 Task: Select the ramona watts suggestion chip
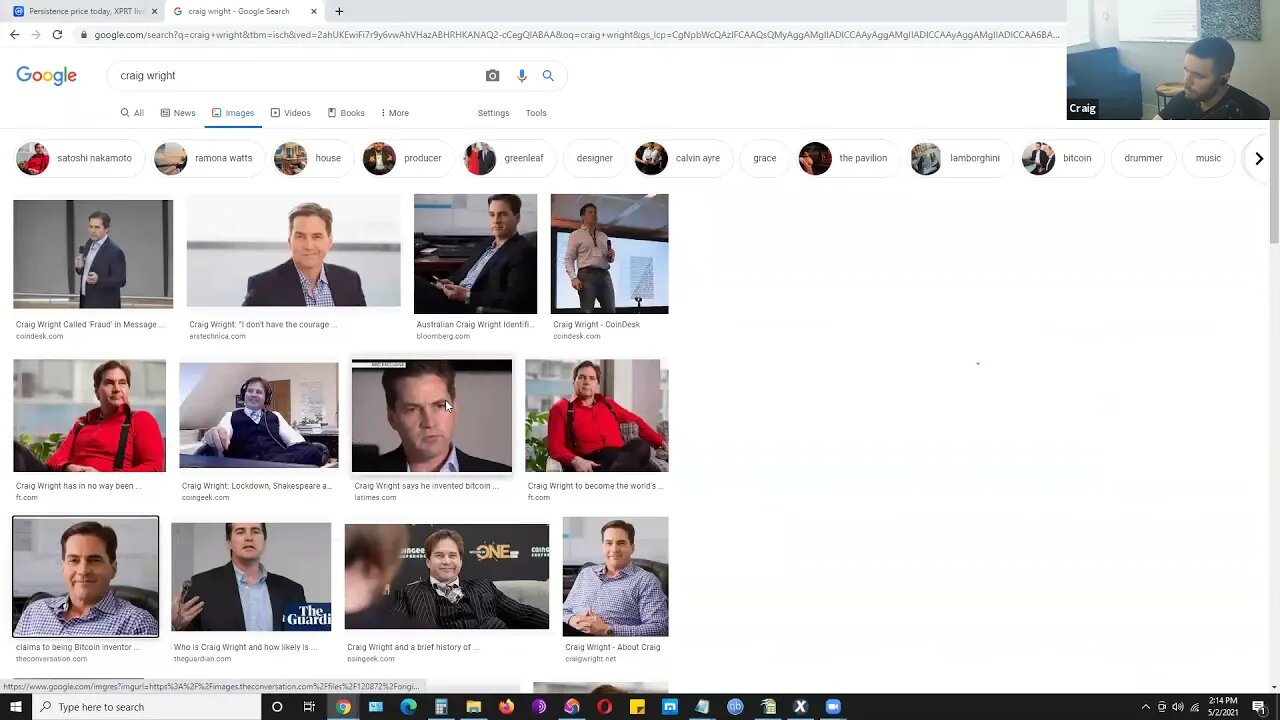208,158
